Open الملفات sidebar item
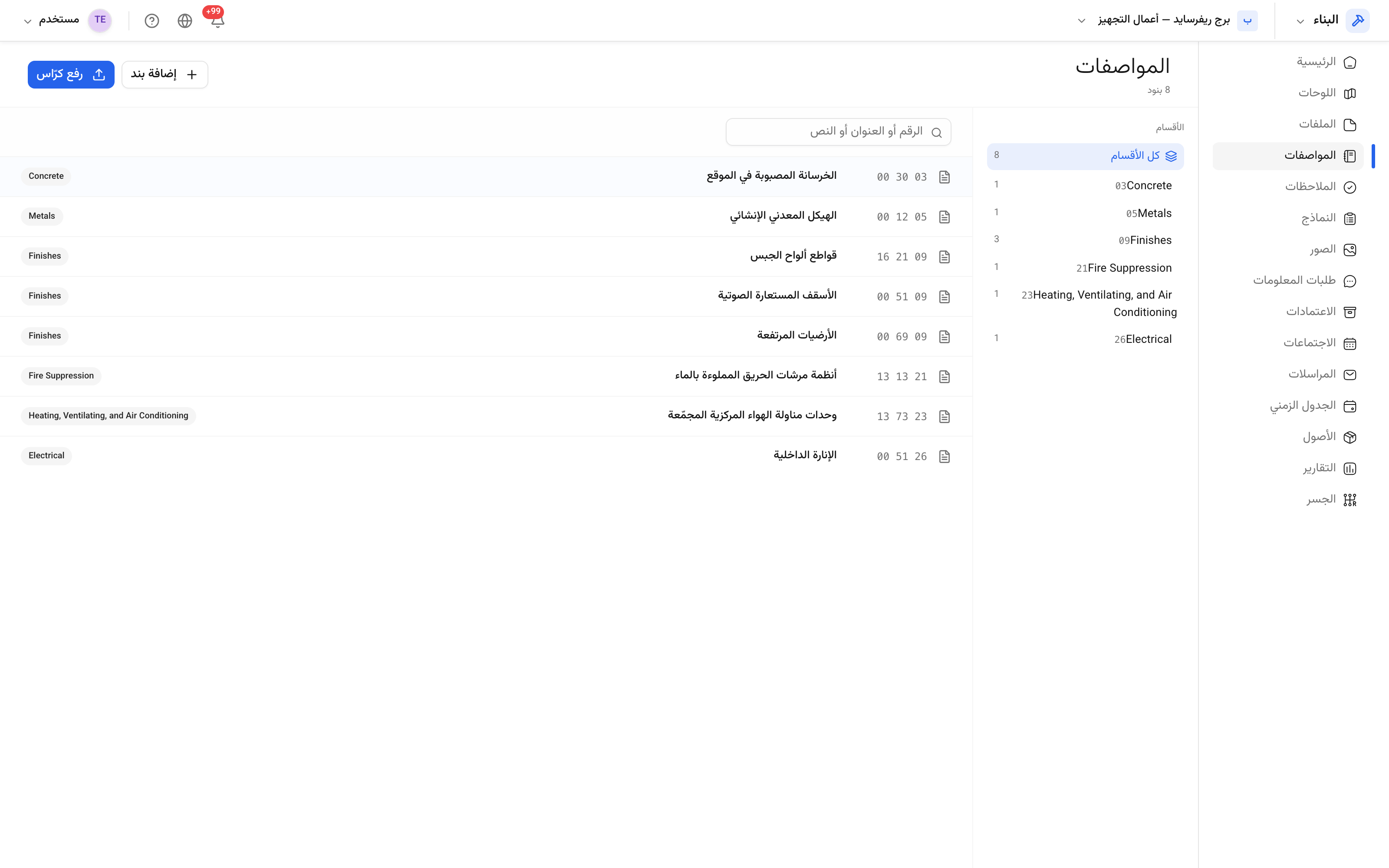 click(x=1287, y=125)
